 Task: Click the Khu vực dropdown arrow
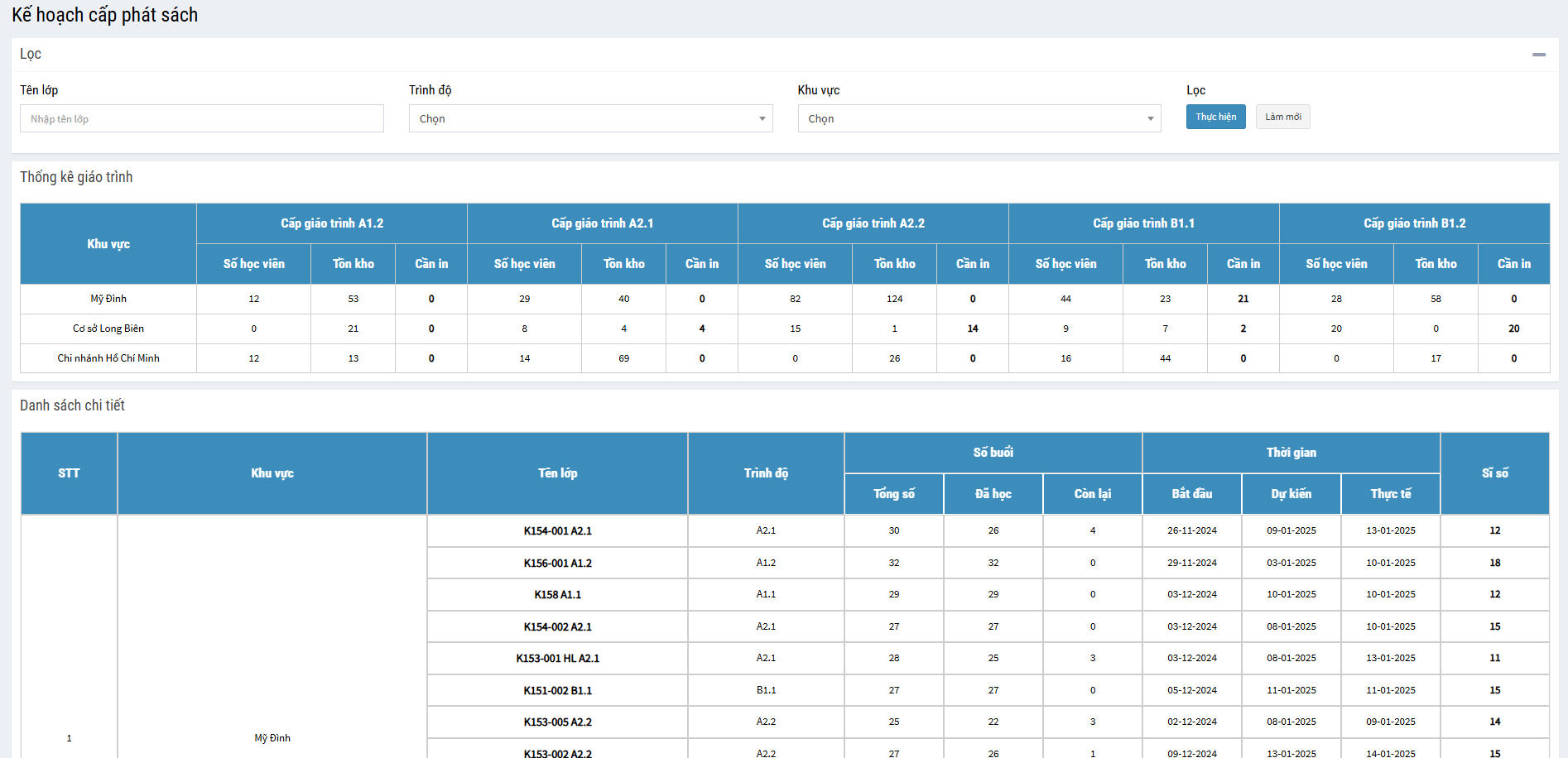[1150, 118]
